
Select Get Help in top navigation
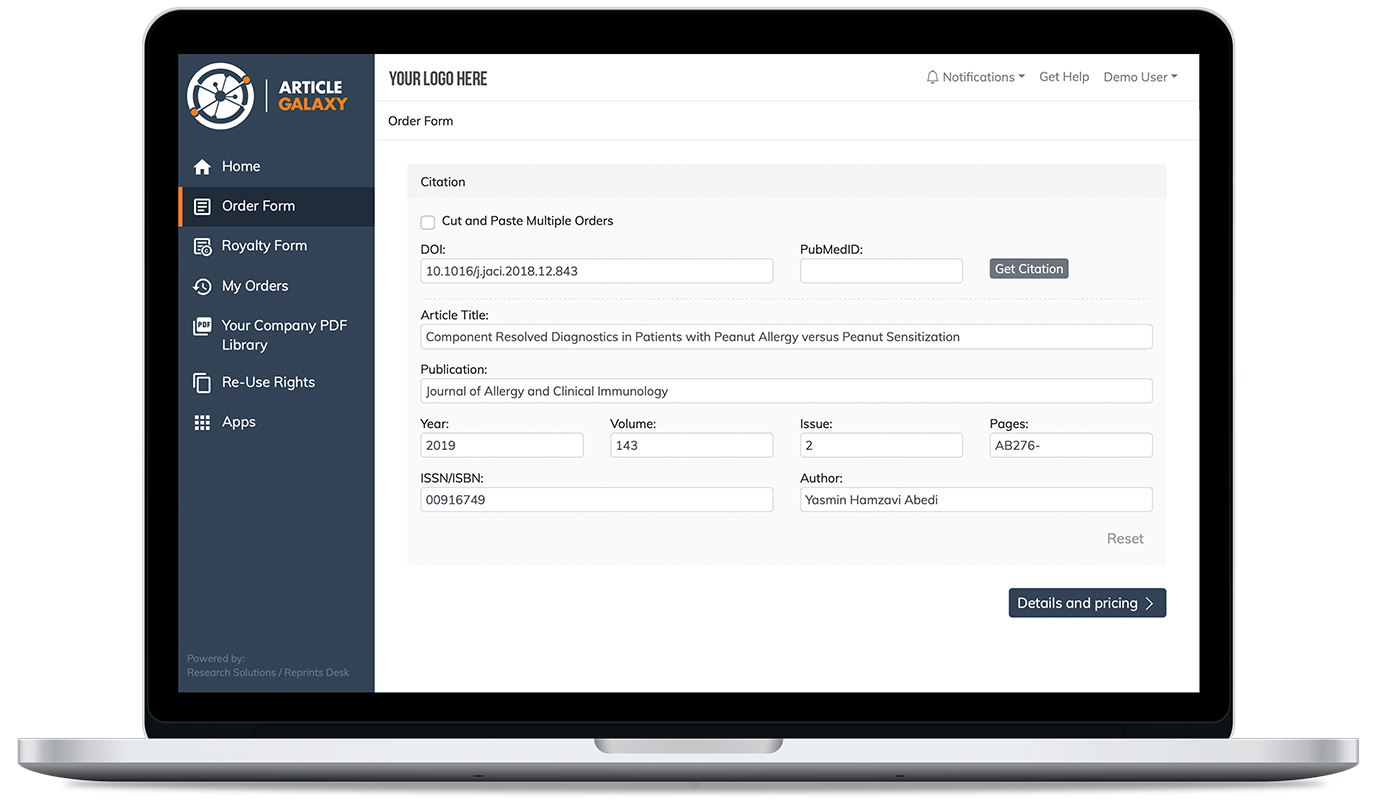1064,77
